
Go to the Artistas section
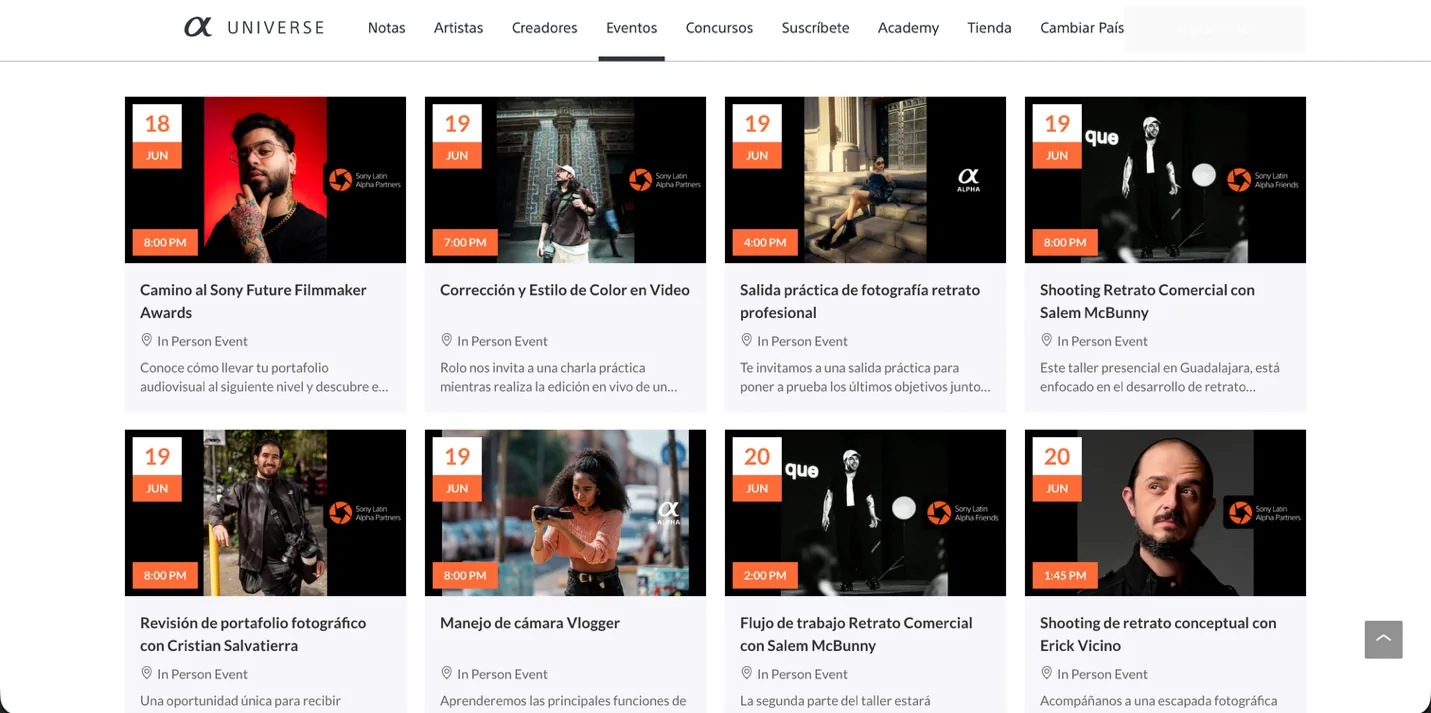(458, 28)
